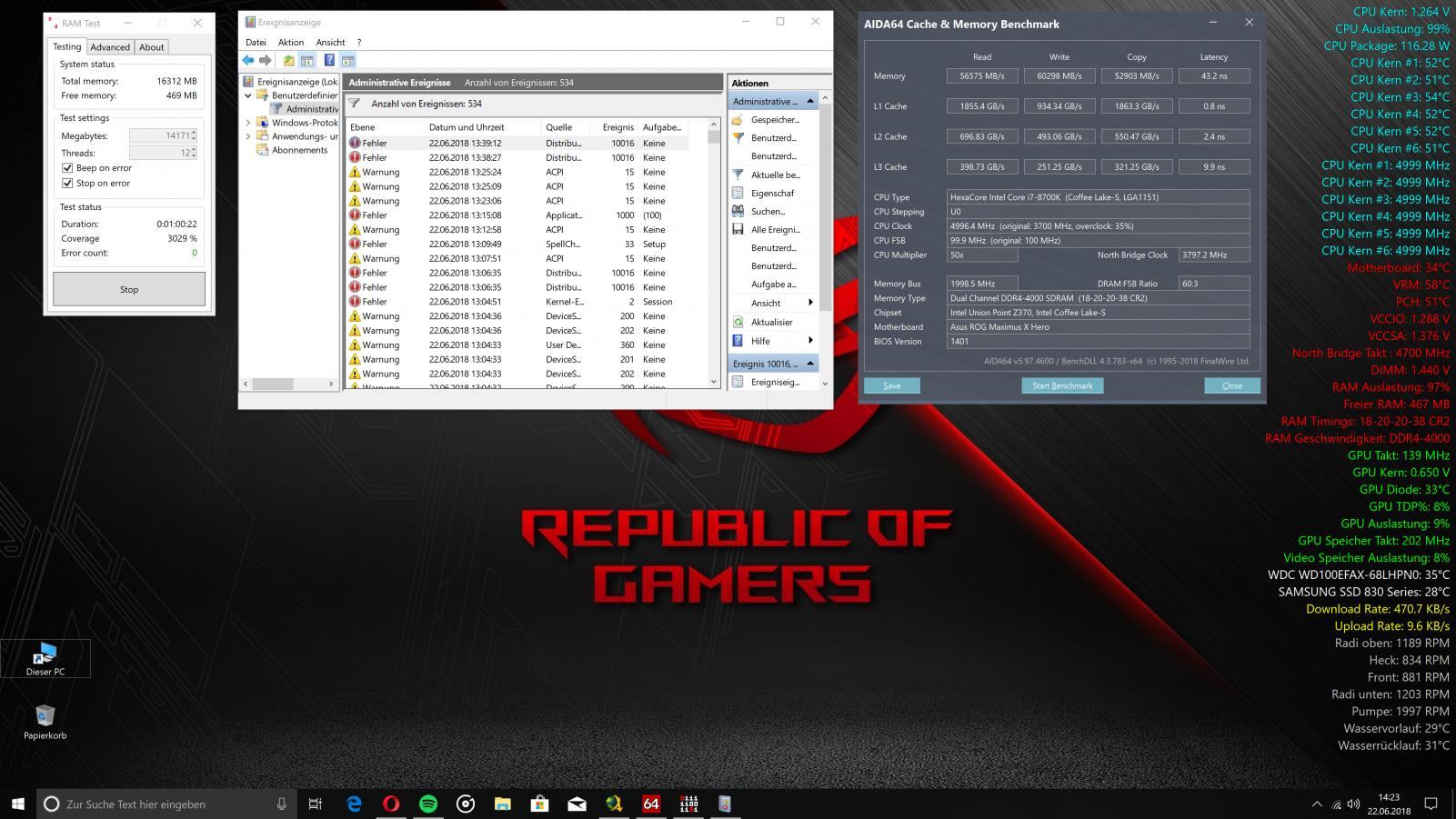Click the taskbar search box

pyautogui.click(x=166, y=804)
